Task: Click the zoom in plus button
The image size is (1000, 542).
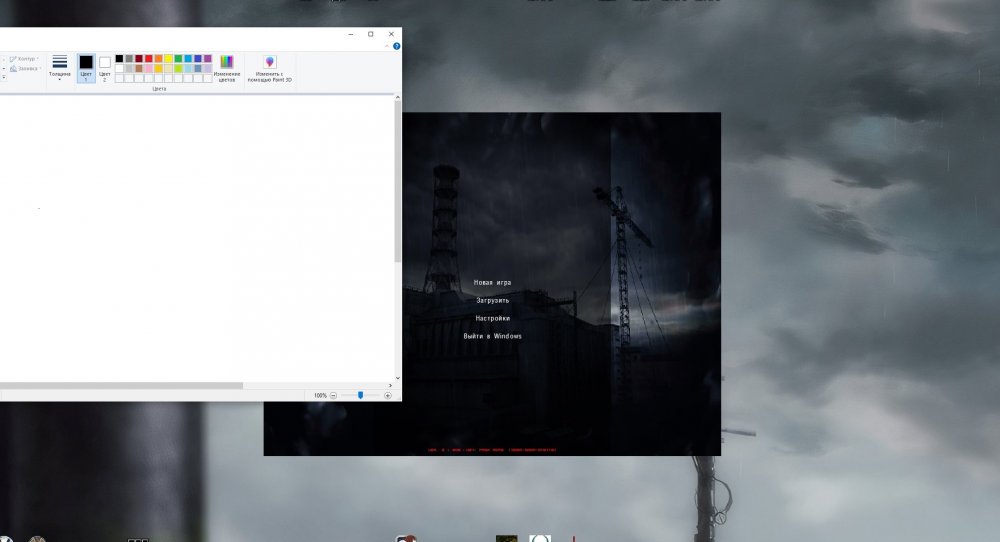Action: pyautogui.click(x=388, y=395)
